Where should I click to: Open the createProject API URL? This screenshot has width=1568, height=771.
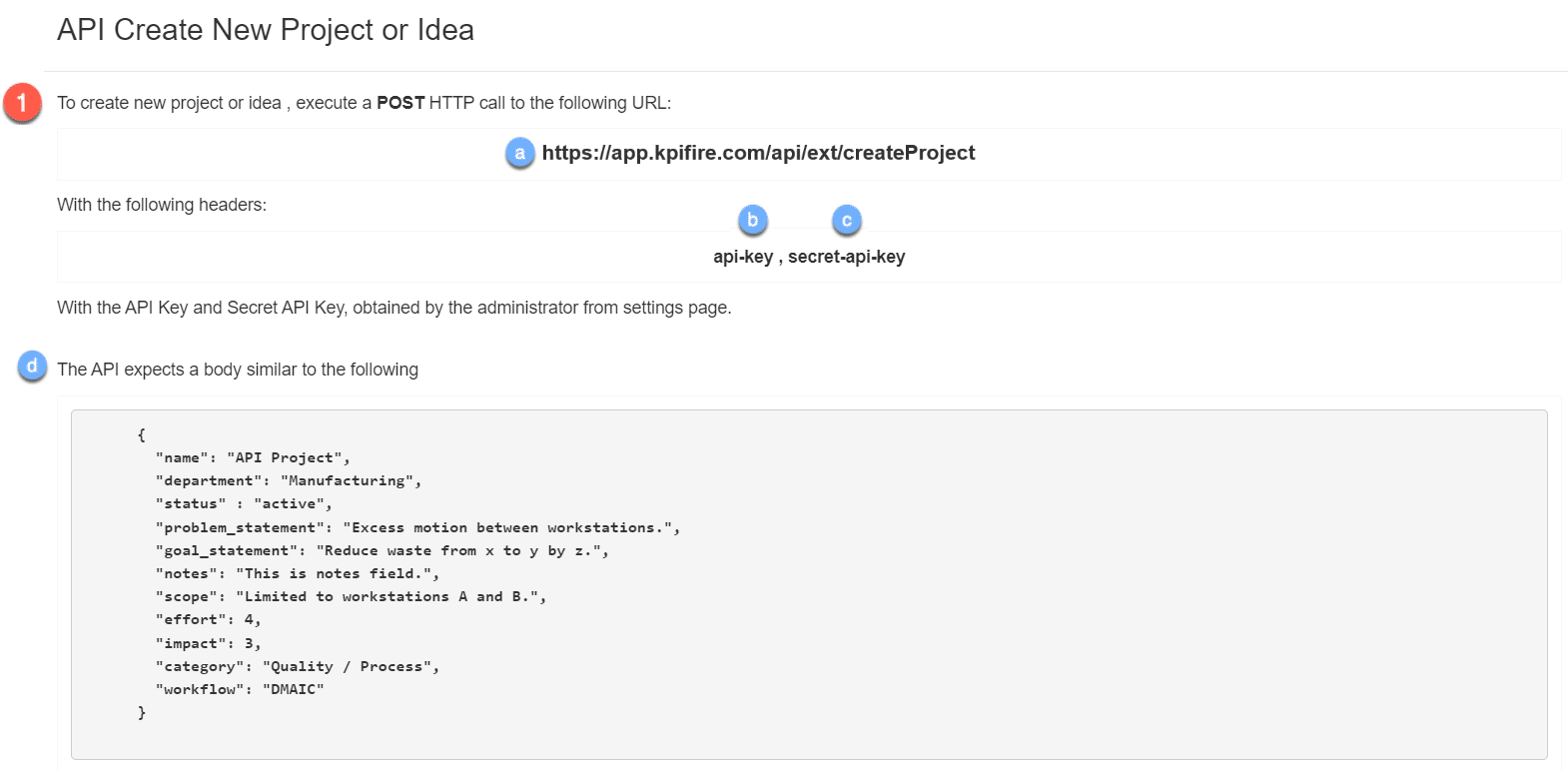758,153
